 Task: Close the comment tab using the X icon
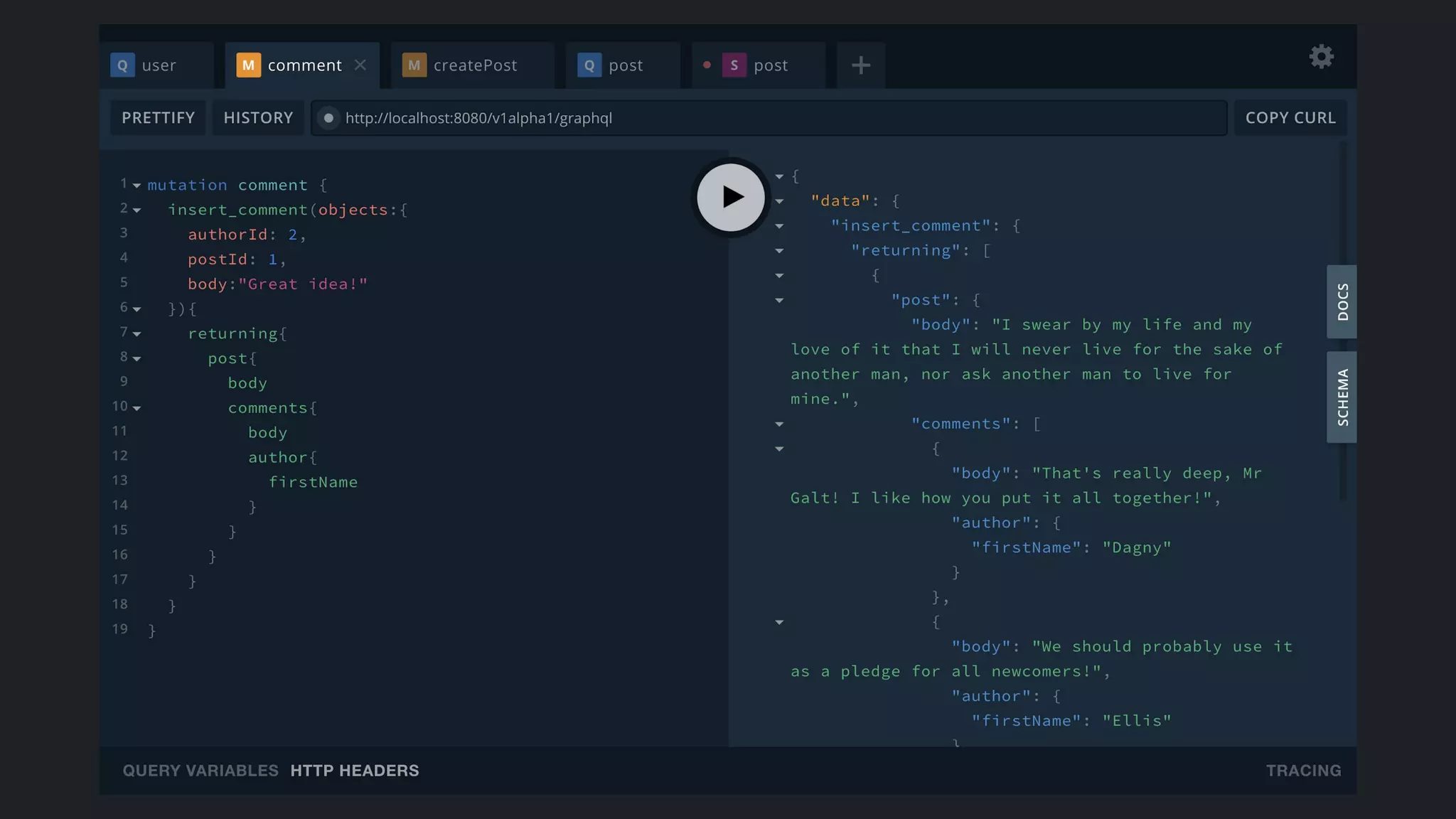point(360,65)
